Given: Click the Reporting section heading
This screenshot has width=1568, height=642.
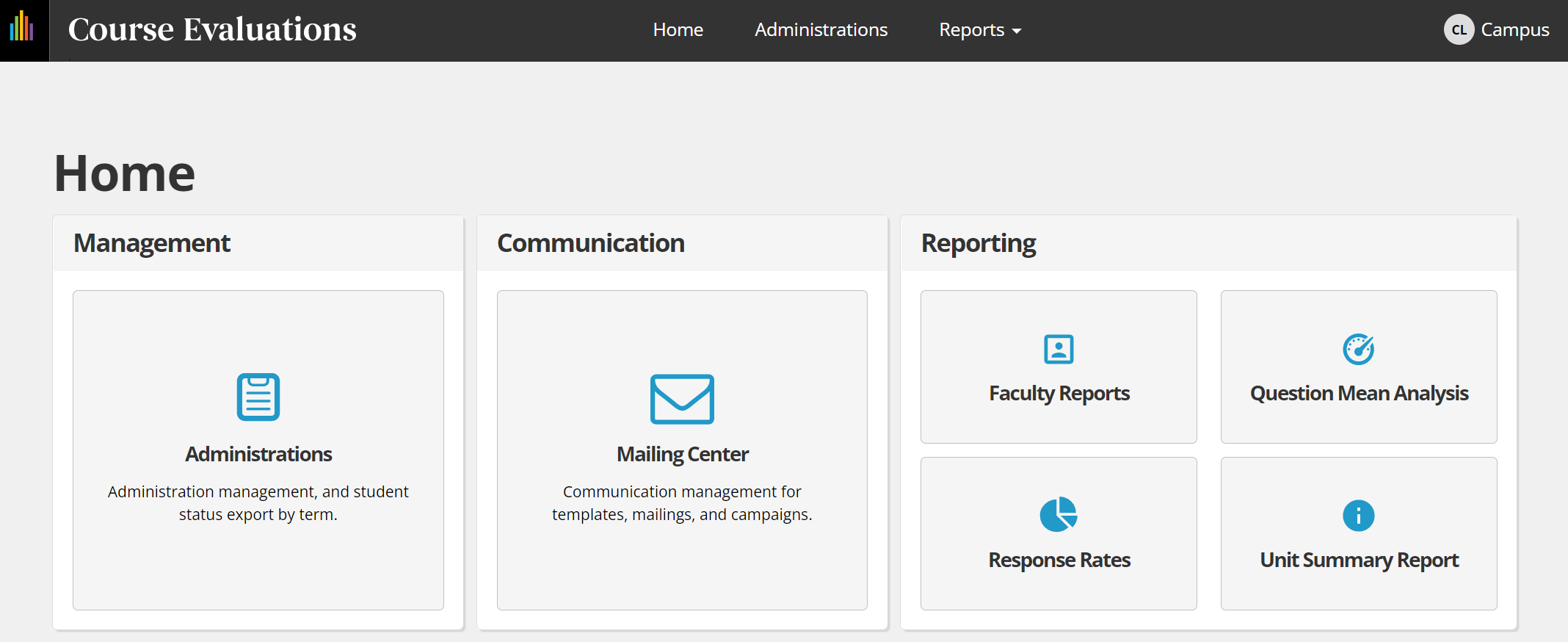Looking at the screenshot, I should click(979, 244).
